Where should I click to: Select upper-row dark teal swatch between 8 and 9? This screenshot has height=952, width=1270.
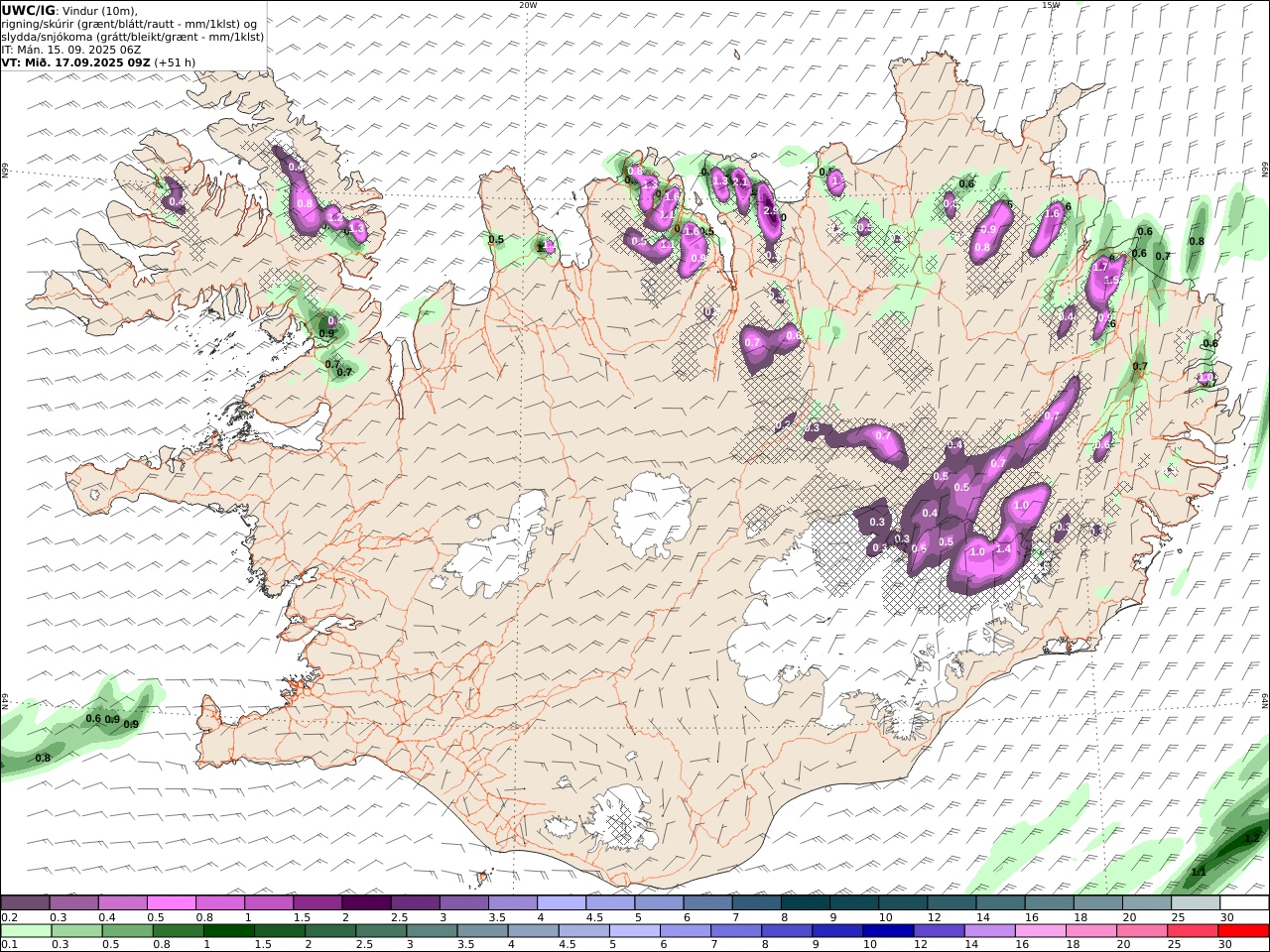[x=805, y=903]
